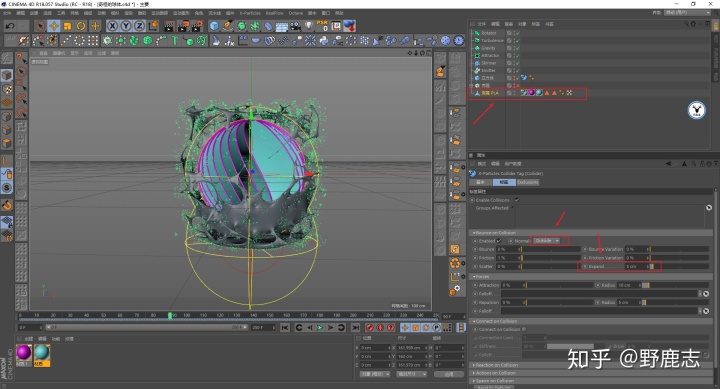Open the Camera objects icon

[295, 26]
